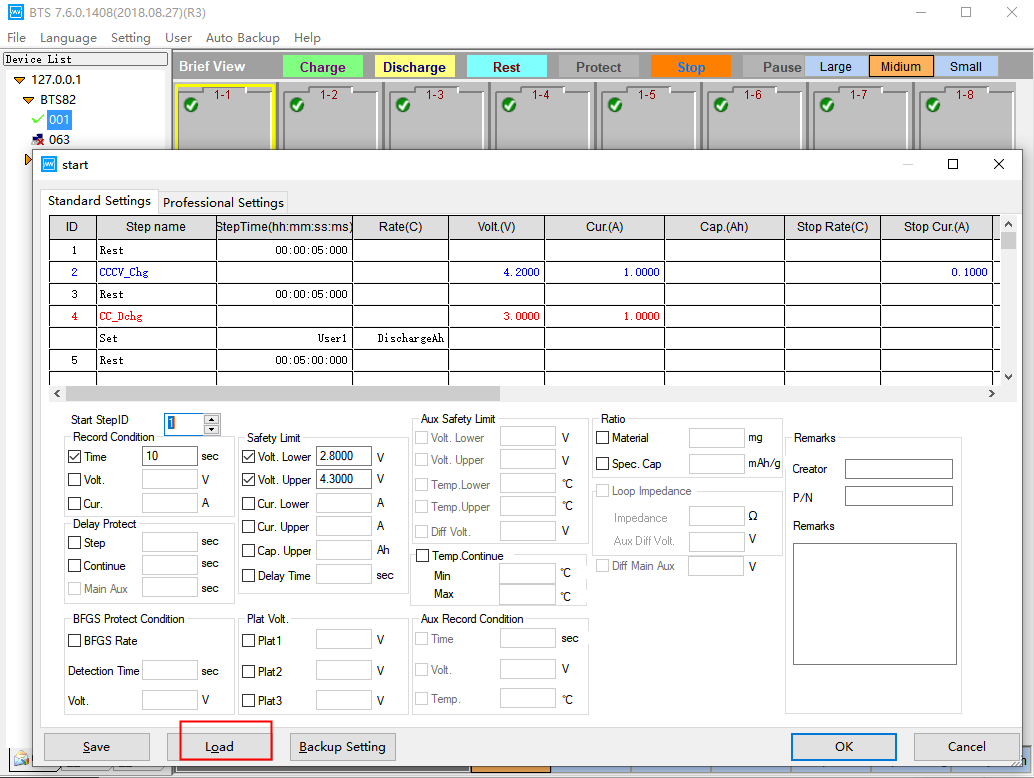Open the Setting menu

tap(131, 38)
